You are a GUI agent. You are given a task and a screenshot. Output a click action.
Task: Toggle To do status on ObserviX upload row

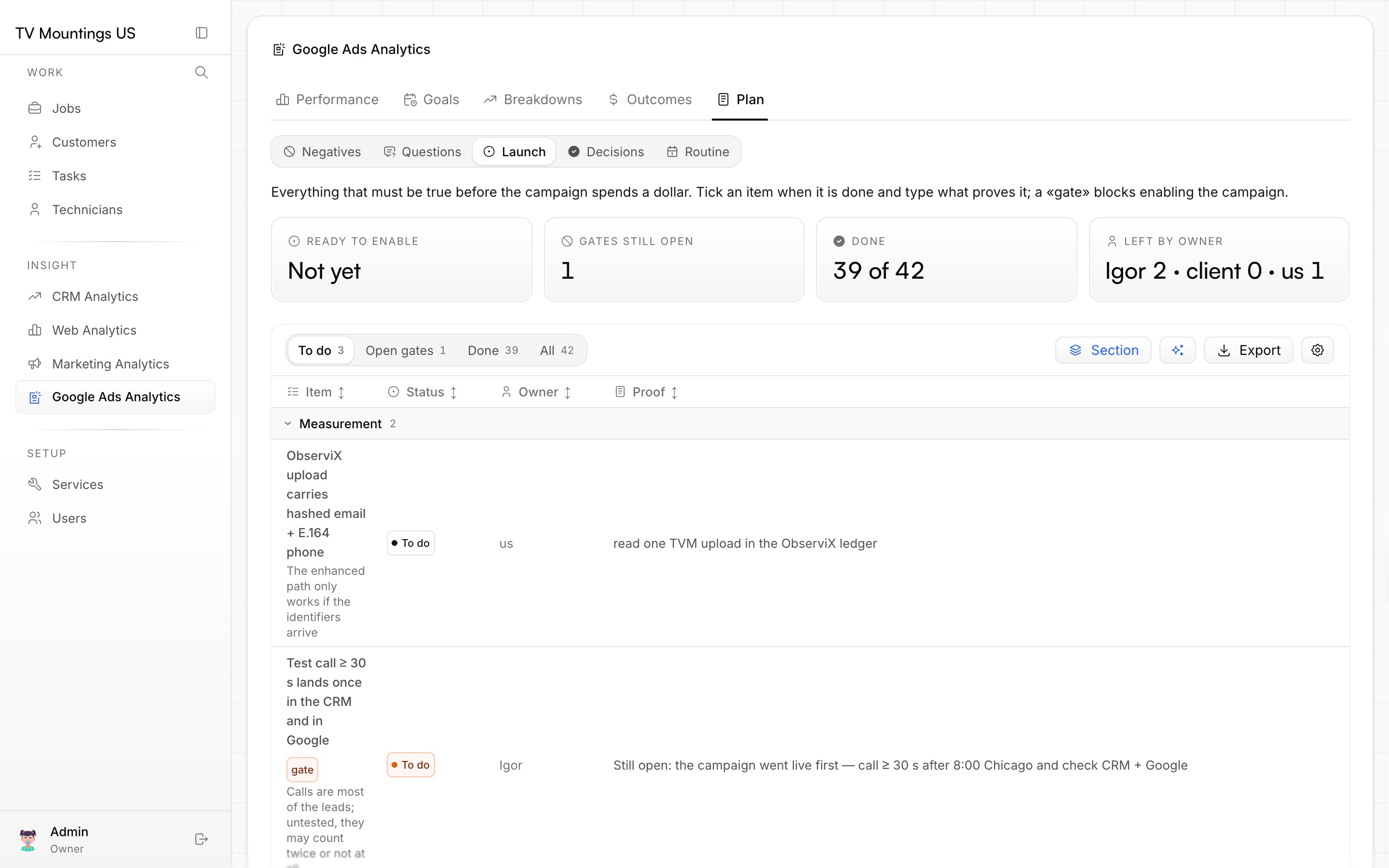coord(411,543)
